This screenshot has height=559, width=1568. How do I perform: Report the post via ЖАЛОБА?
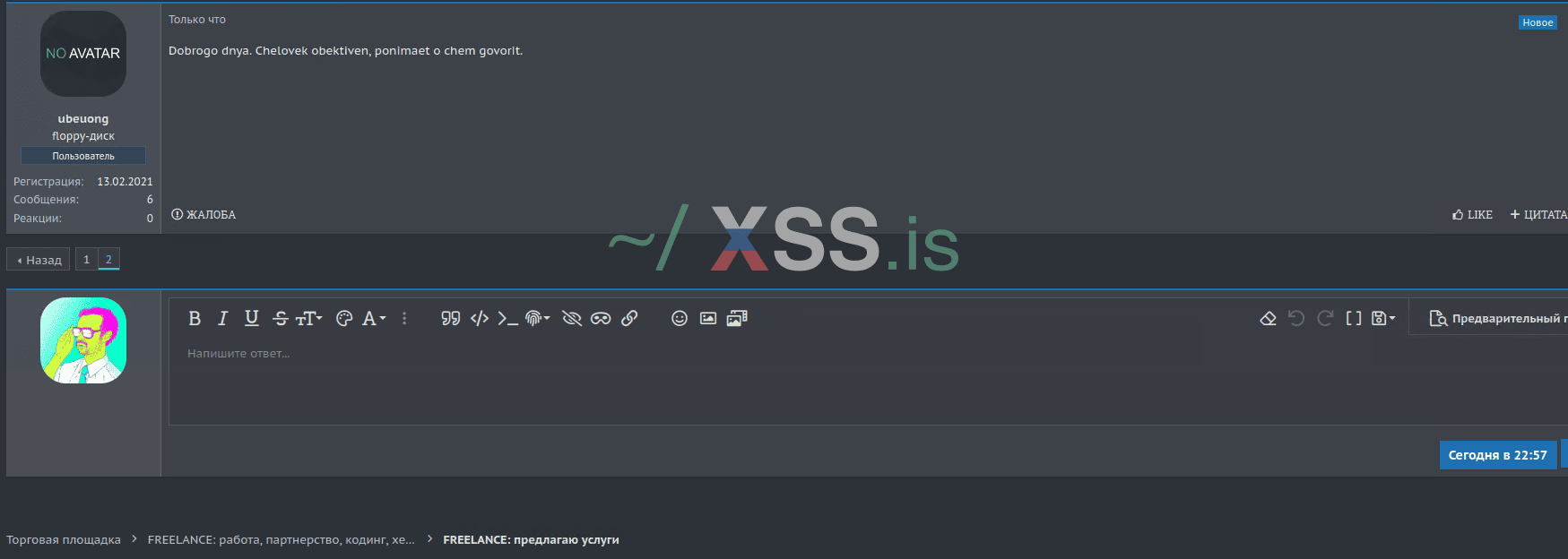tap(204, 215)
